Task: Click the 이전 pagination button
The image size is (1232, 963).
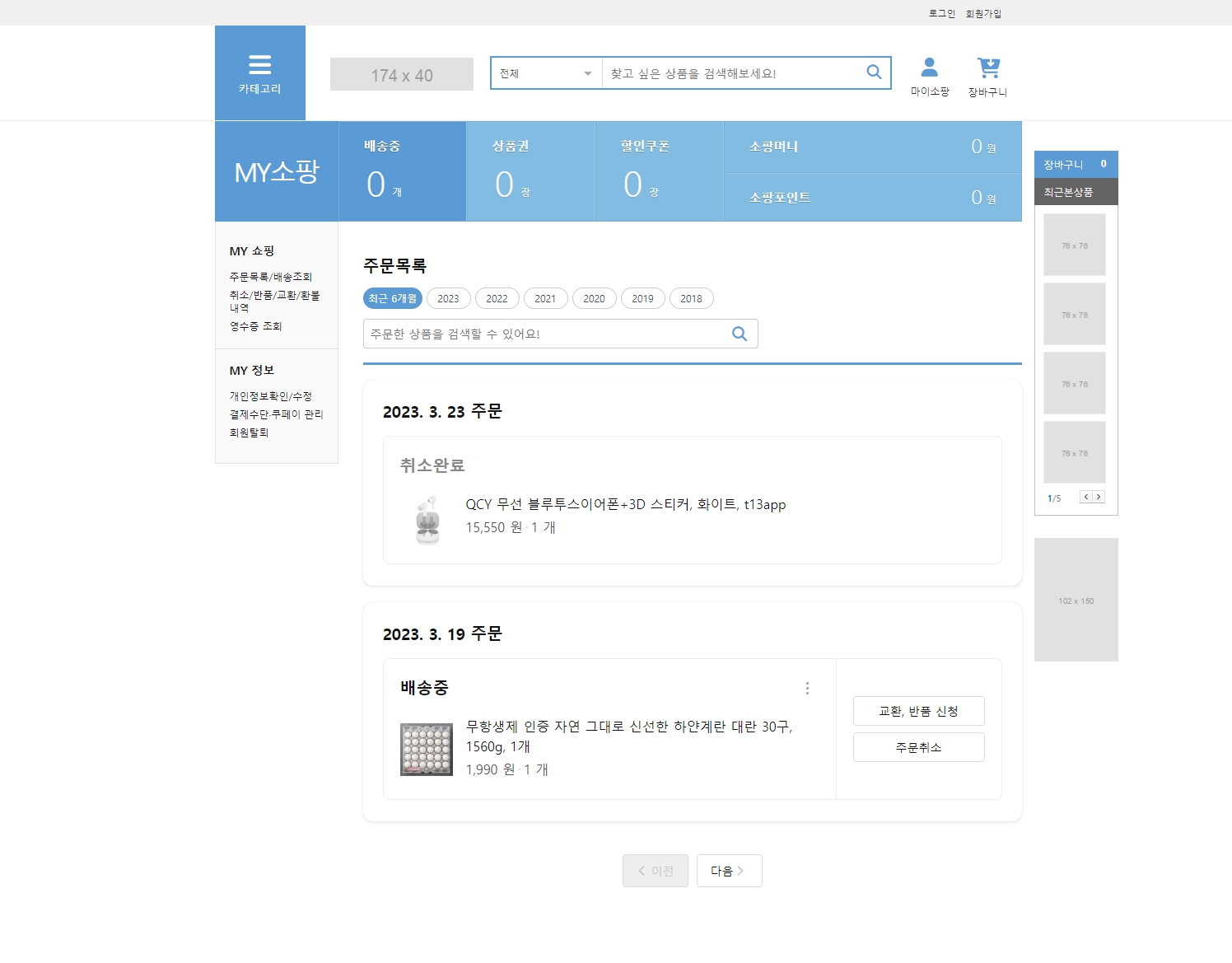Action: tap(656, 871)
